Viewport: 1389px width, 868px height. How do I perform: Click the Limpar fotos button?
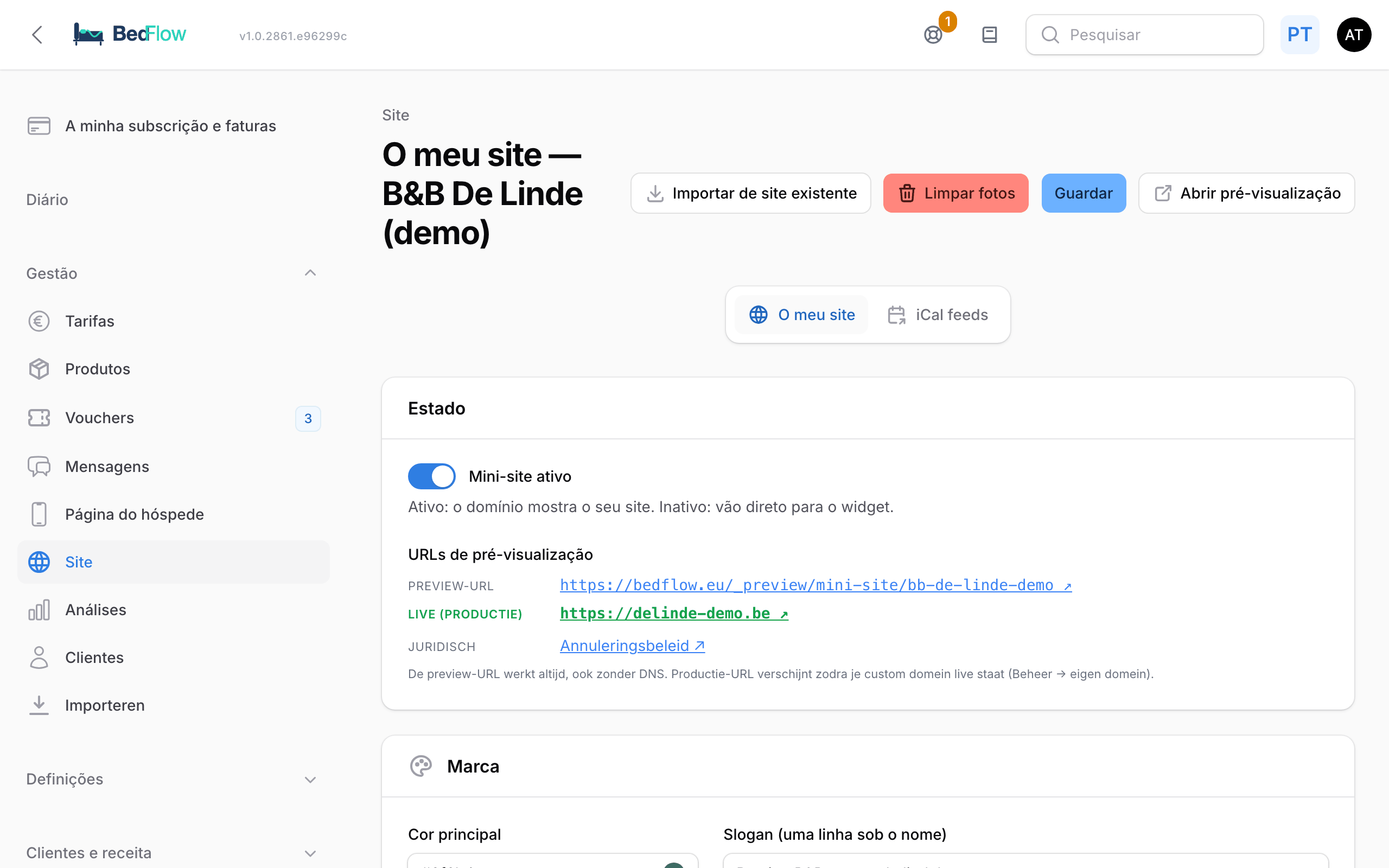955,193
